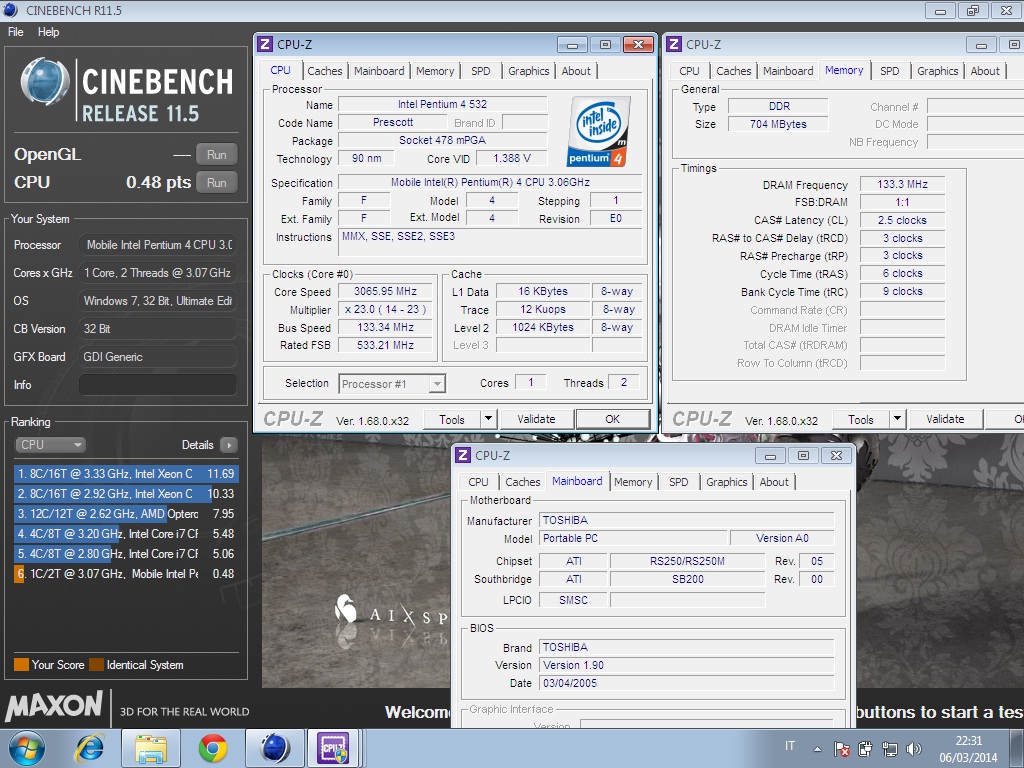Click the Intel Pentium 4 logo in CPU-Z
This screenshot has height=768, width=1024.
pos(599,131)
